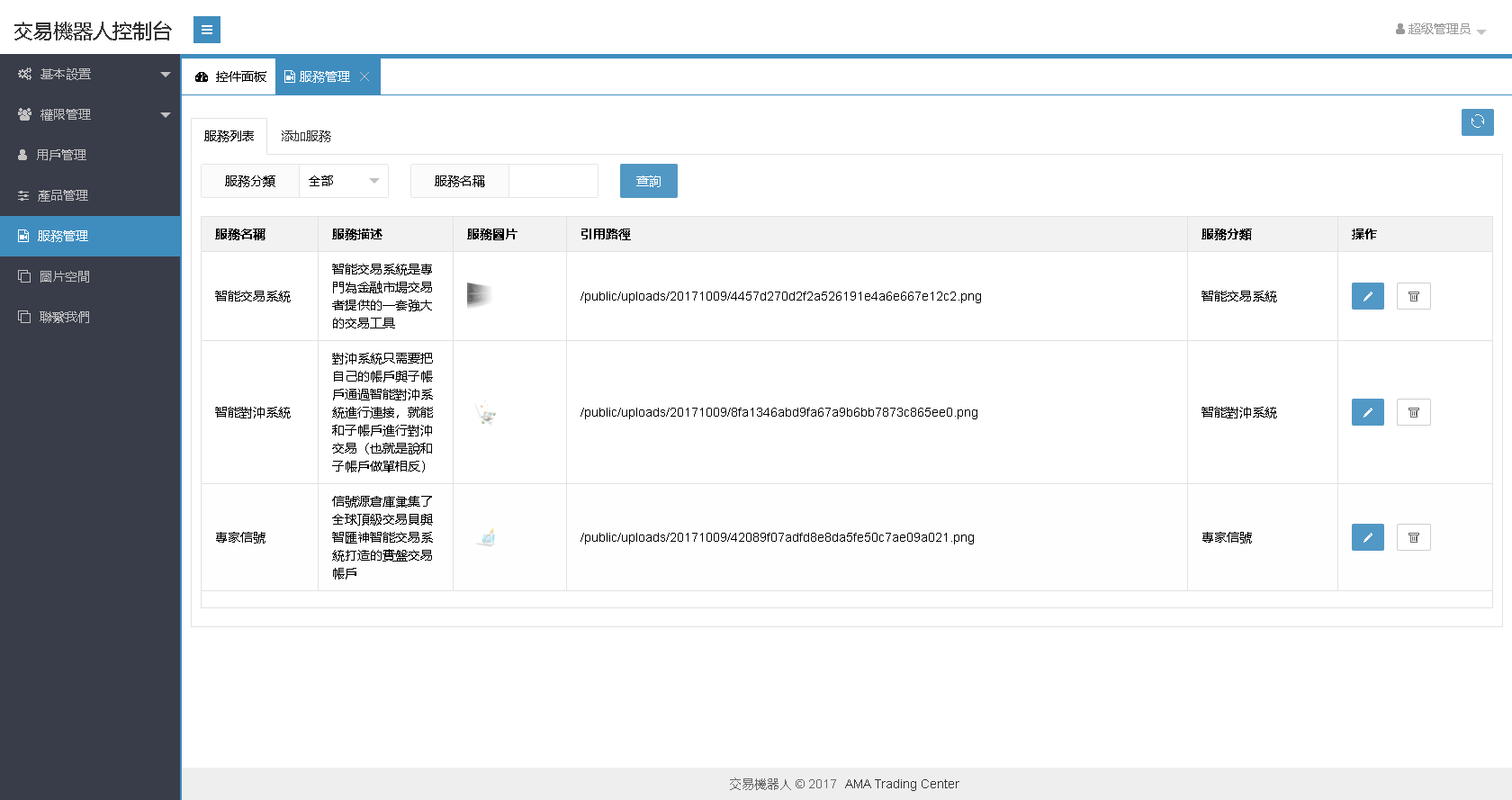The width and height of the screenshot is (1512, 800).
Task: Click the 權限管理 users icon in sidebar
Action: (24, 114)
